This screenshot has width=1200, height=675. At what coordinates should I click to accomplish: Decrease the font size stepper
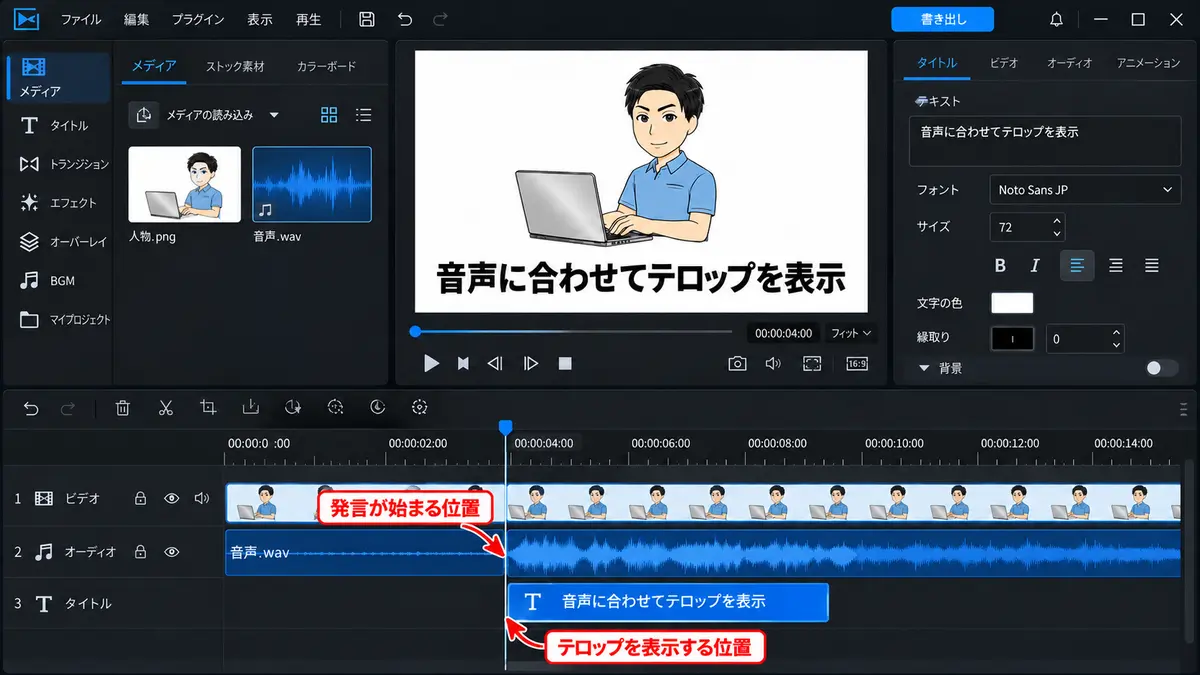click(x=1057, y=234)
